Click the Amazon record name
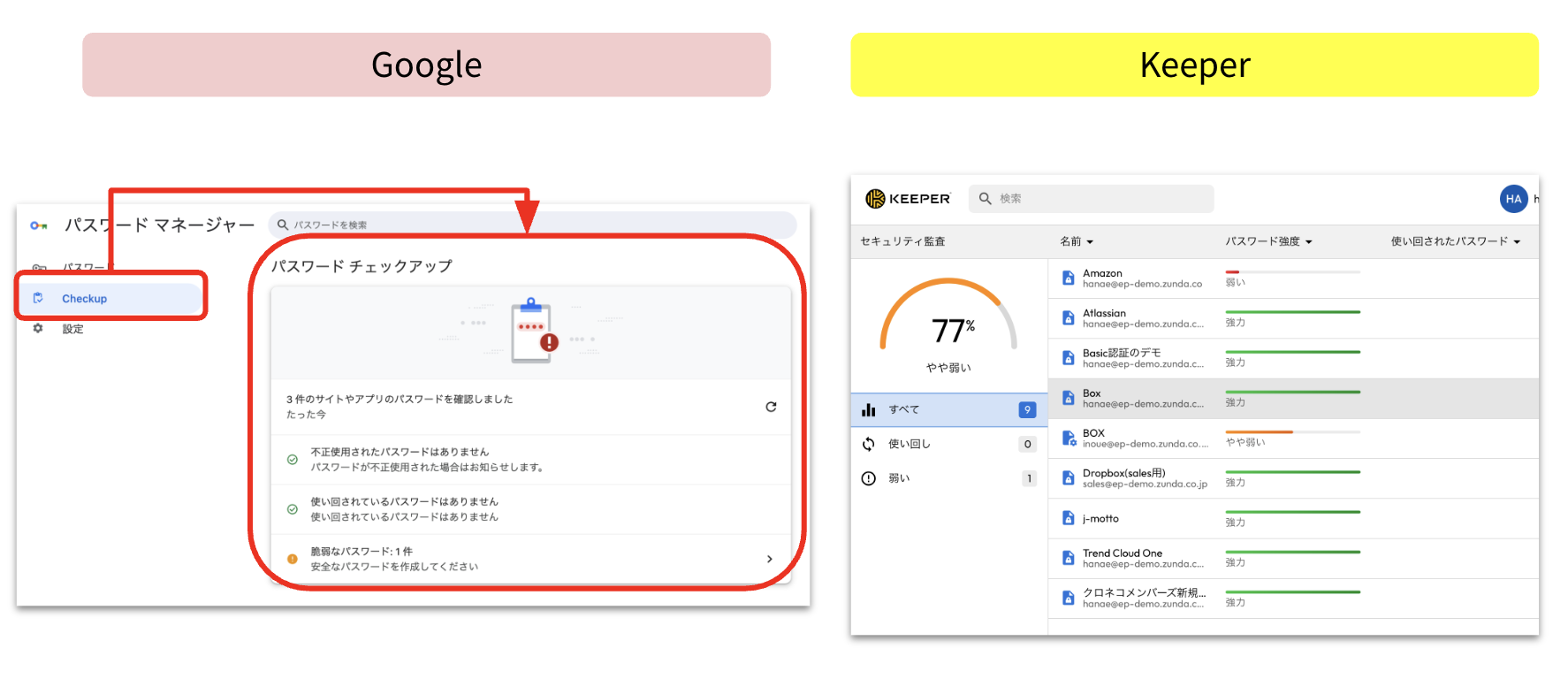Image resolution: width=1568 pixels, height=679 pixels. [1102, 273]
